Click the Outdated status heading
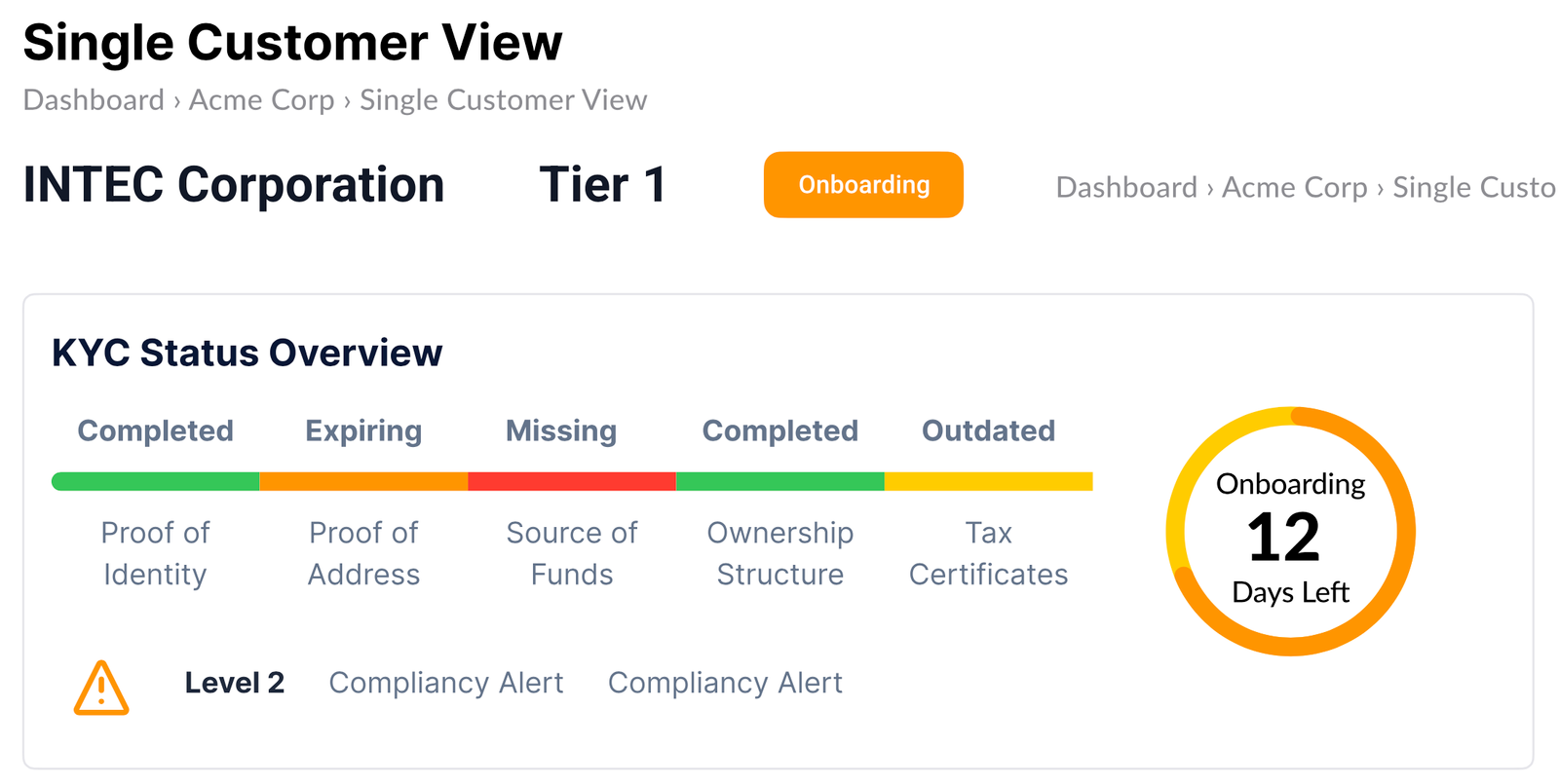The image size is (1559, 784). 988,430
